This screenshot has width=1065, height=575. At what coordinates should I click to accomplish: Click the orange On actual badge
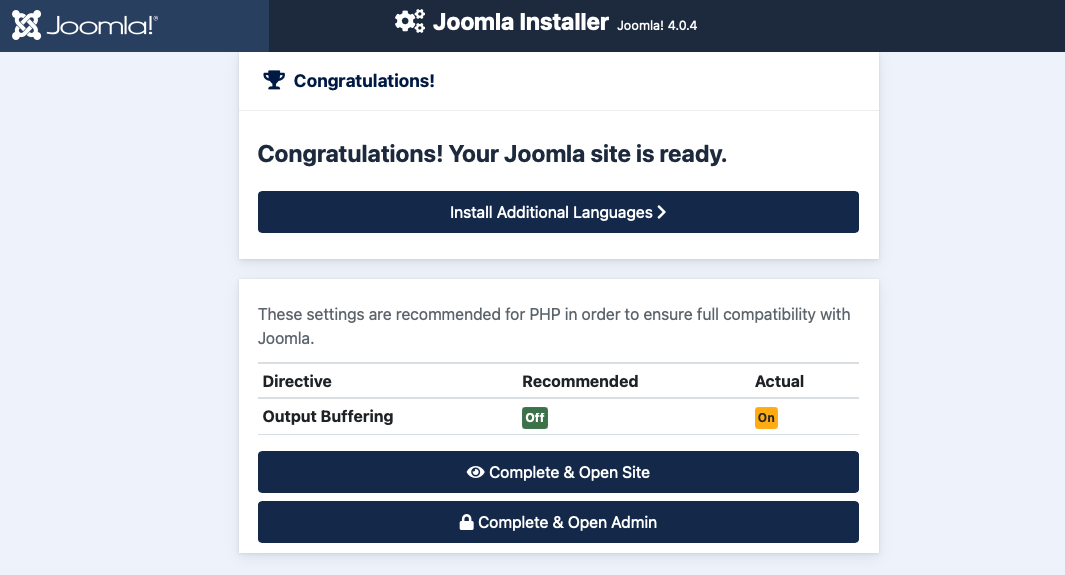point(766,418)
